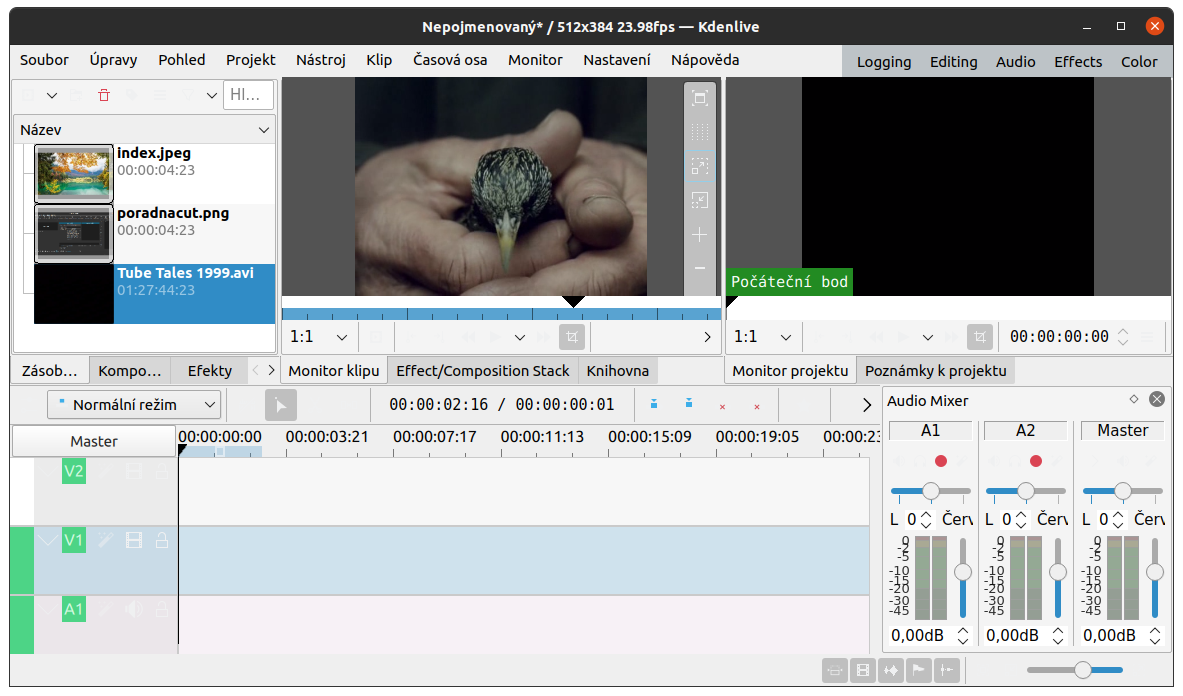Delete the selected bin clip with the red trash icon
1183x696 pixels.
click(104, 95)
